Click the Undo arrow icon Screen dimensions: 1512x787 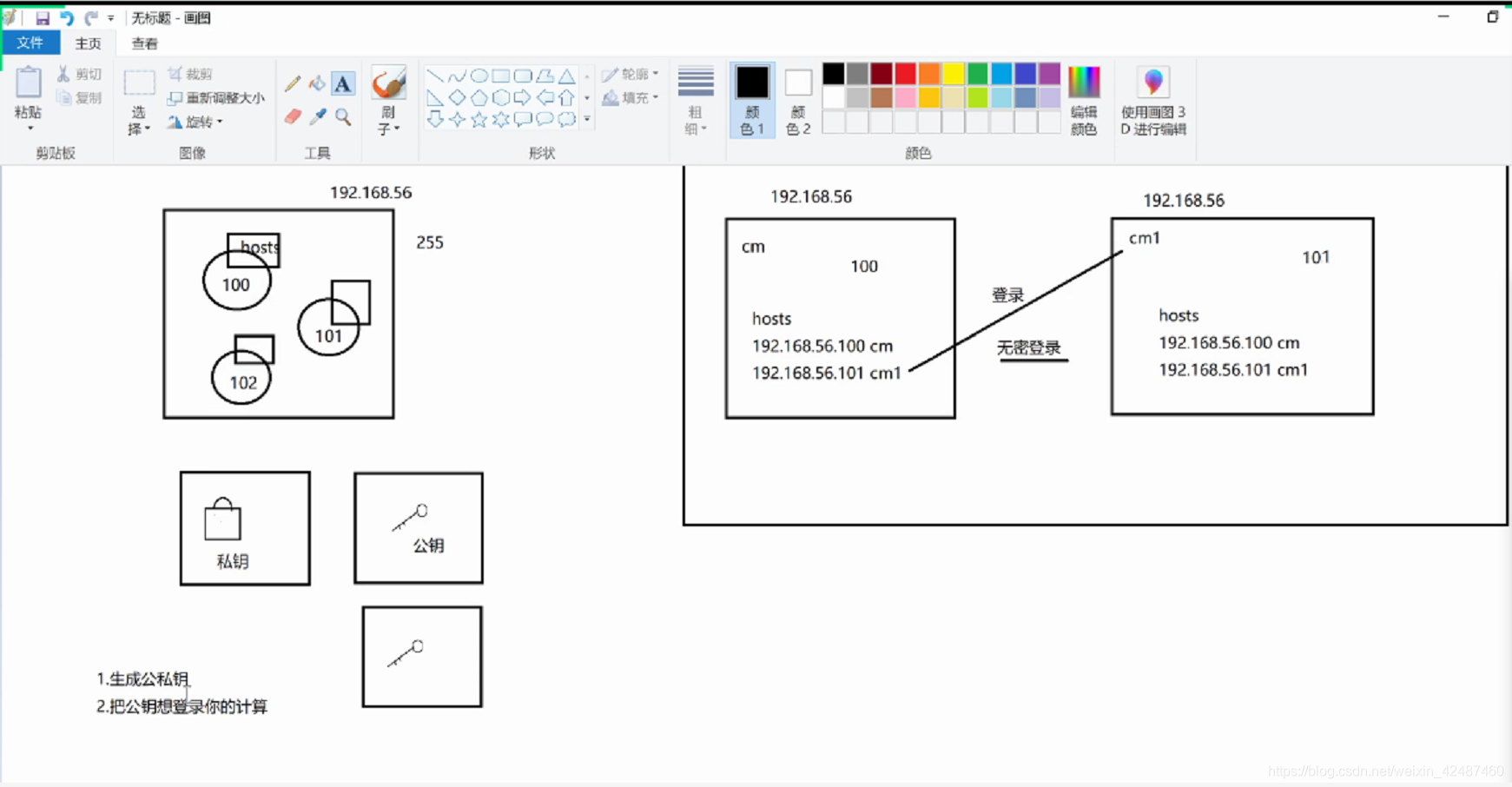[67, 17]
